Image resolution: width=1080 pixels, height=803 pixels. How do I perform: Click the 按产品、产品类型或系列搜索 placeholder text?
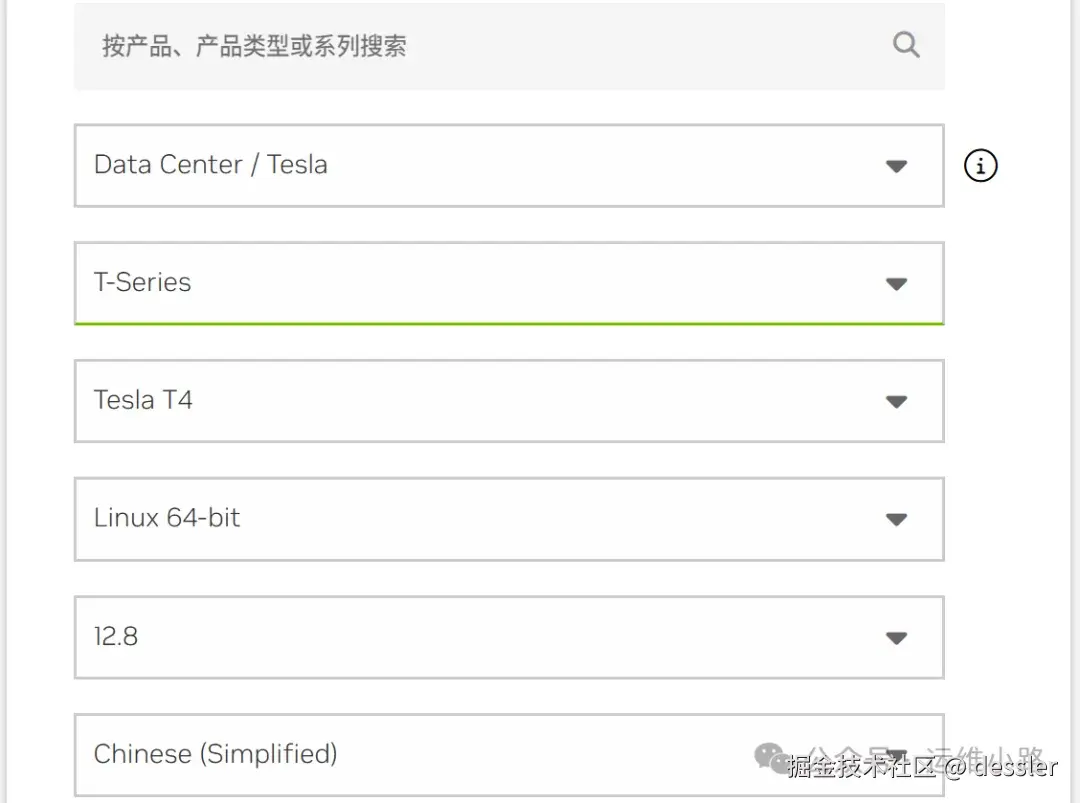click(x=254, y=46)
